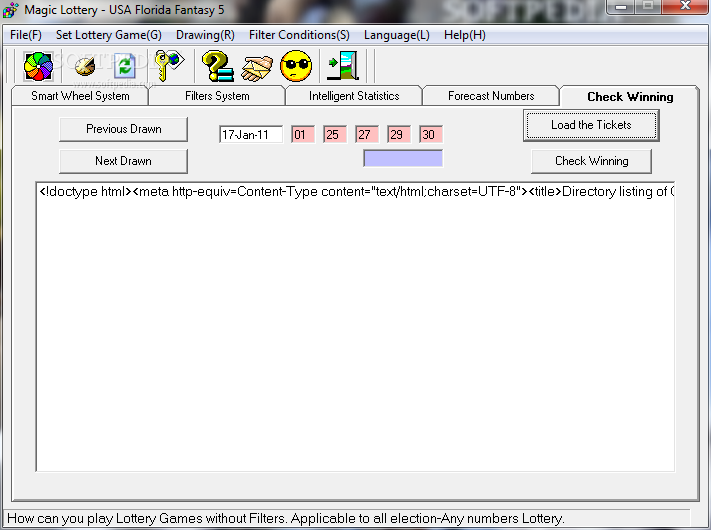Open the Language(L) menu
Image resolution: width=711 pixels, height=530 pixels.
coord(397,35)
